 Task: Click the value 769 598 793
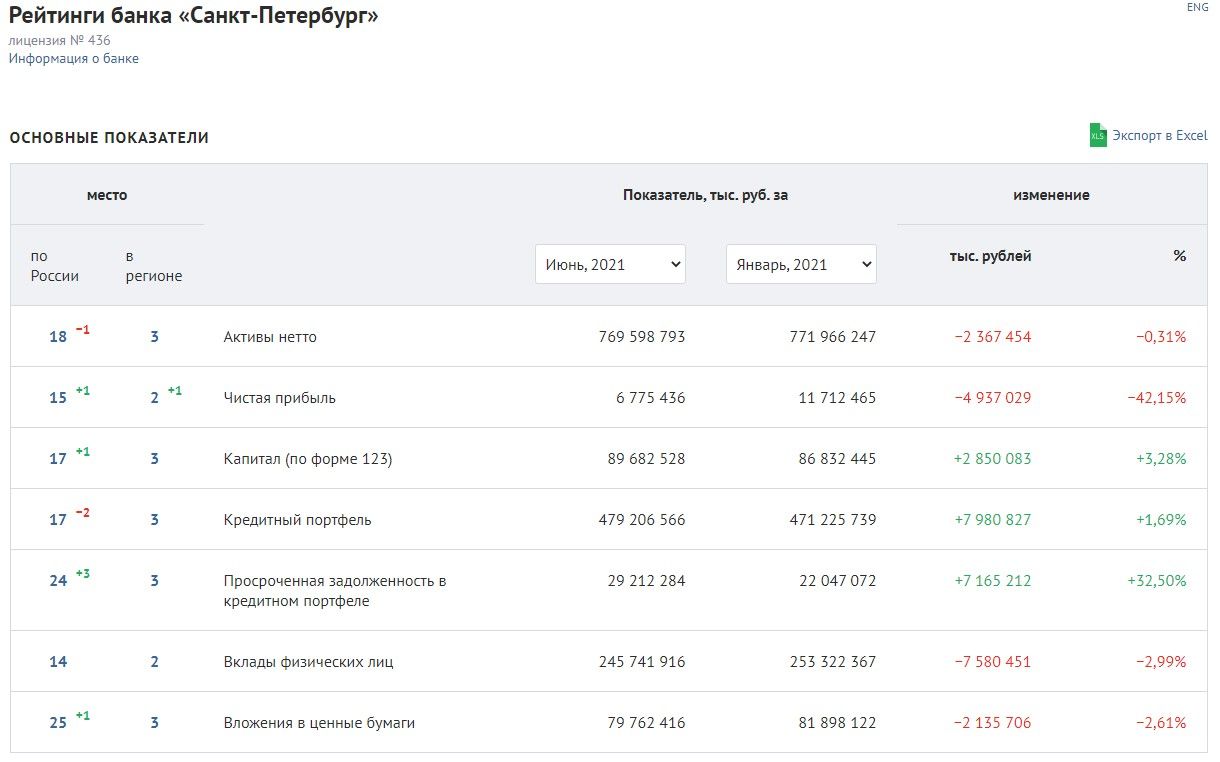(642, 337)
